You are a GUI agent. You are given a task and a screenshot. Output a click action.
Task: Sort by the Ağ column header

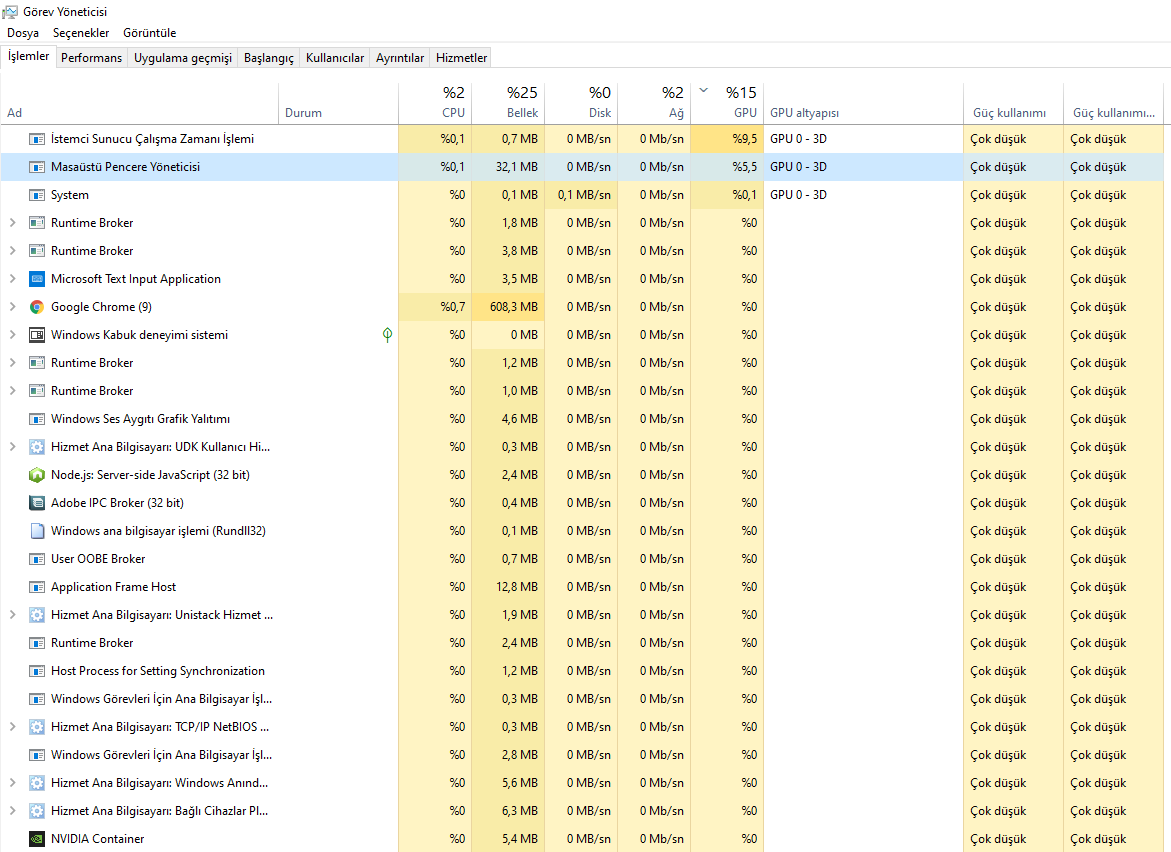coord(654,103)
